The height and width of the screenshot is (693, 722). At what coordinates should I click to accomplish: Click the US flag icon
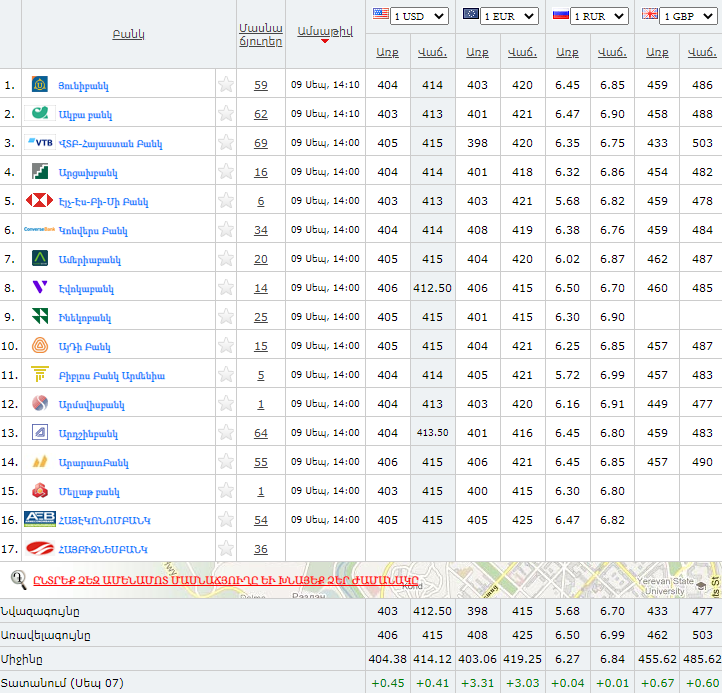coord(380,13)
